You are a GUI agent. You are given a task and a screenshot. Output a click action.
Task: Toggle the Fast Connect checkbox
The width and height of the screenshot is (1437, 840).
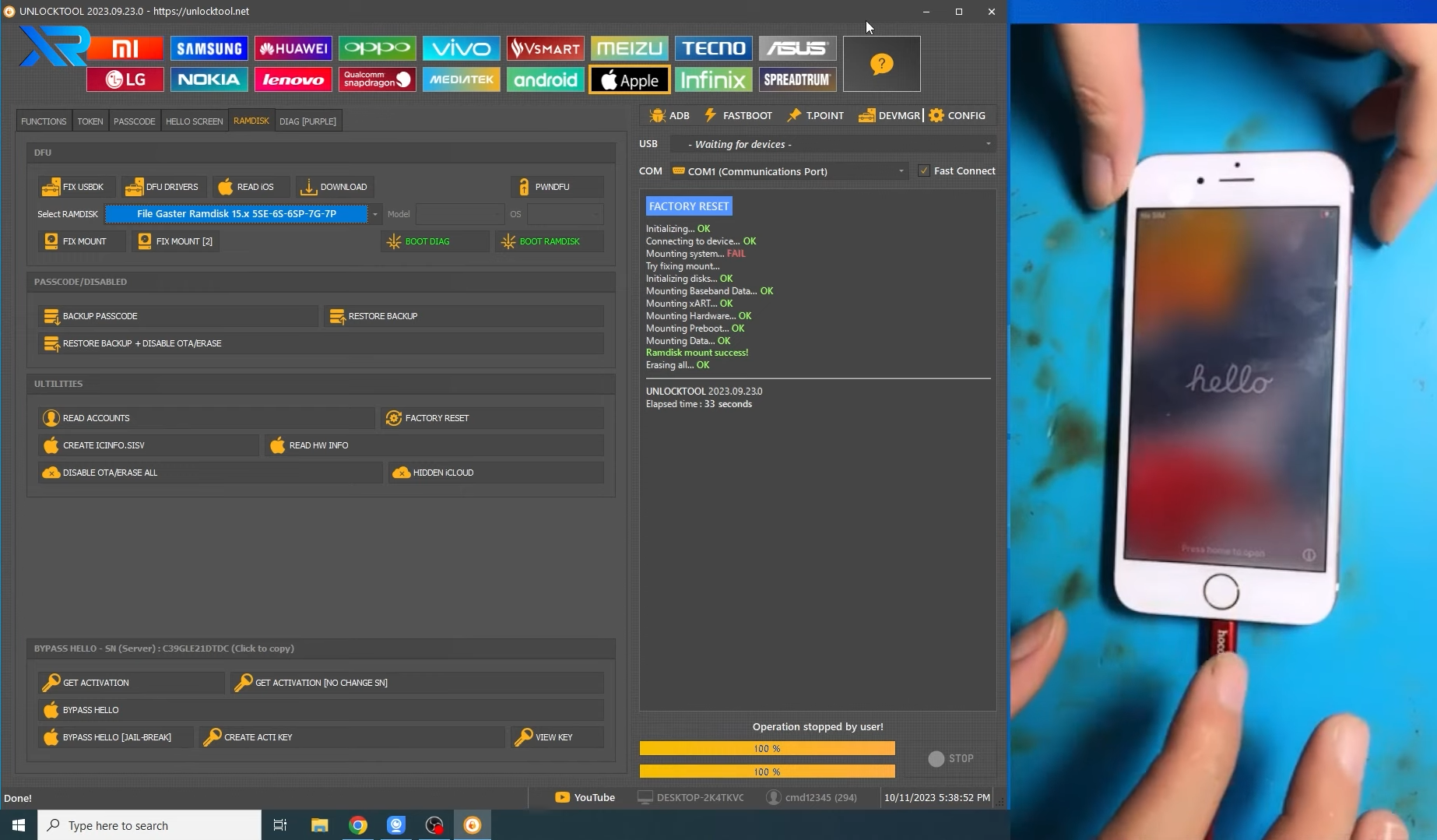pyautogui.click(x=924, y=170)
